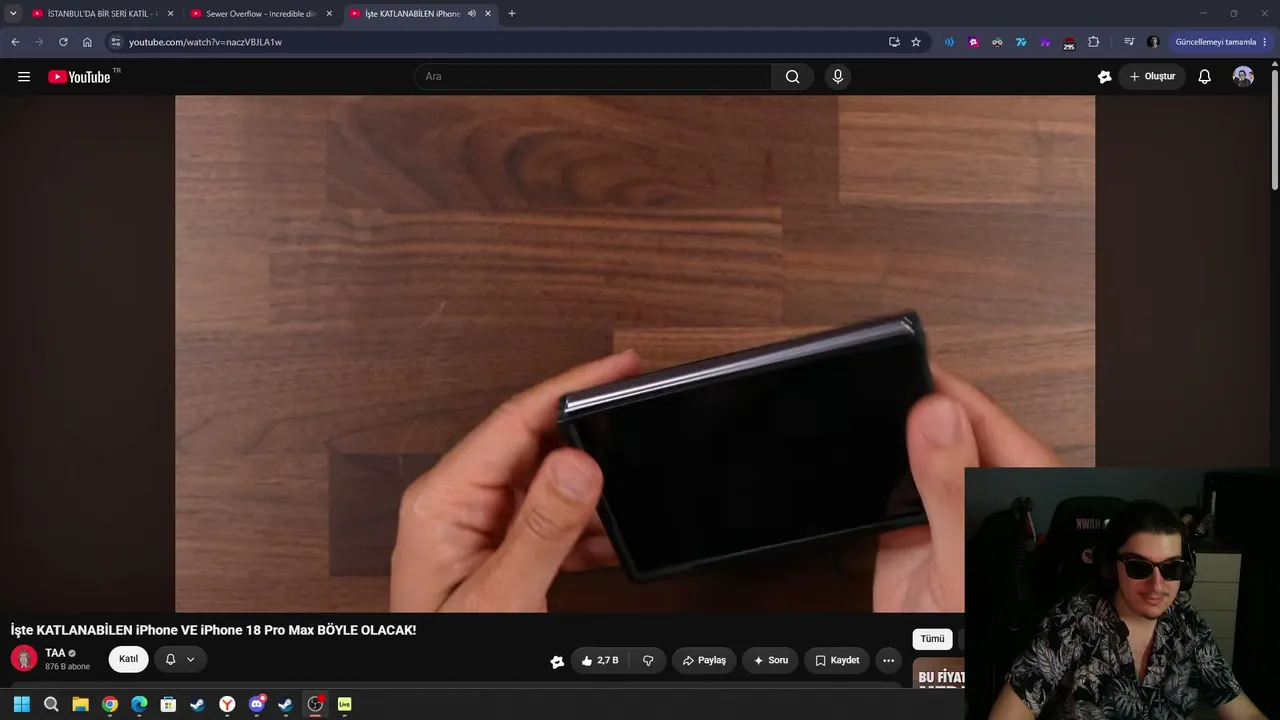The height and width of the screenshot is (720, 1280).
Task: Open the Windows Start menu
Action: [x=22, y=704]
